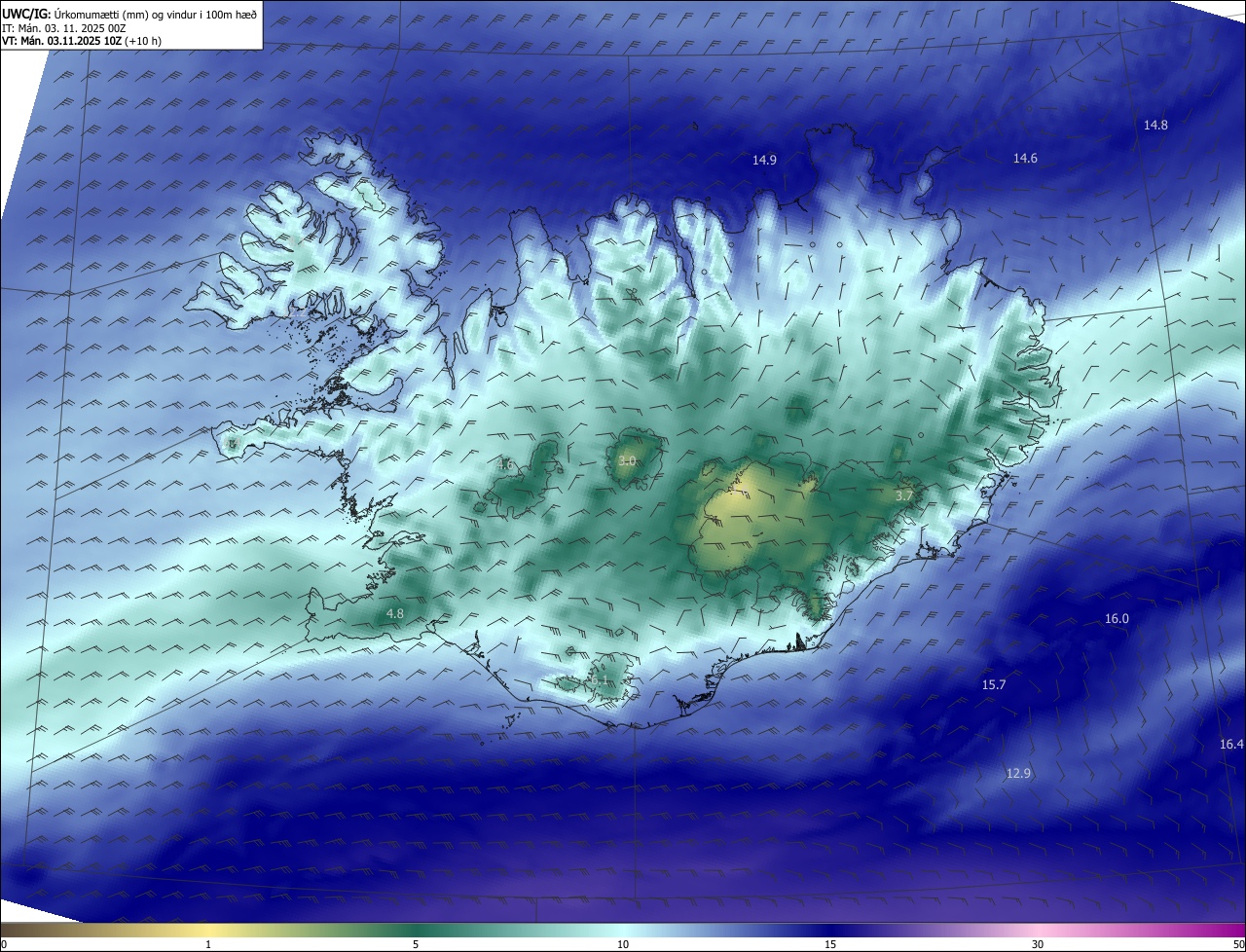This screenshot has width=1246, height=952.
Task: Click the 3.0 value over the glacier
Action: click(x=627, y=461)
